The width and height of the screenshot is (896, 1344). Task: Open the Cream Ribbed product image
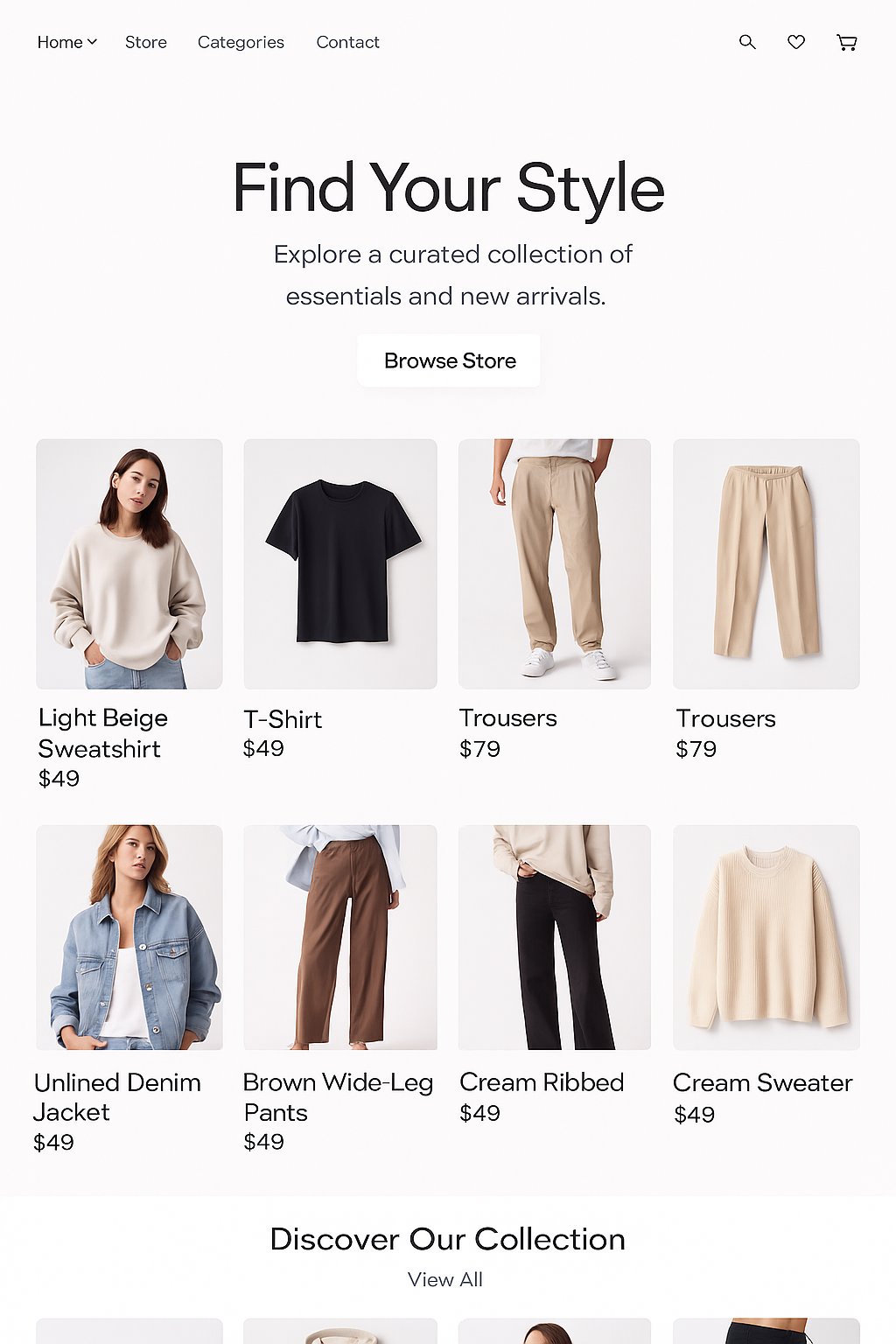(555, 937)
